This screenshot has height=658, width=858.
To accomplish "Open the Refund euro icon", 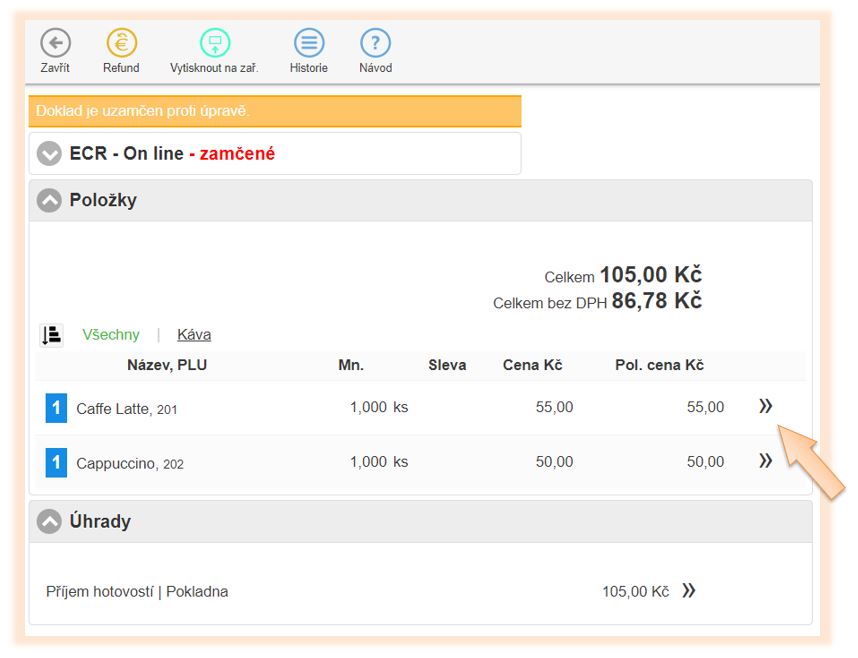I will (121, 43).
